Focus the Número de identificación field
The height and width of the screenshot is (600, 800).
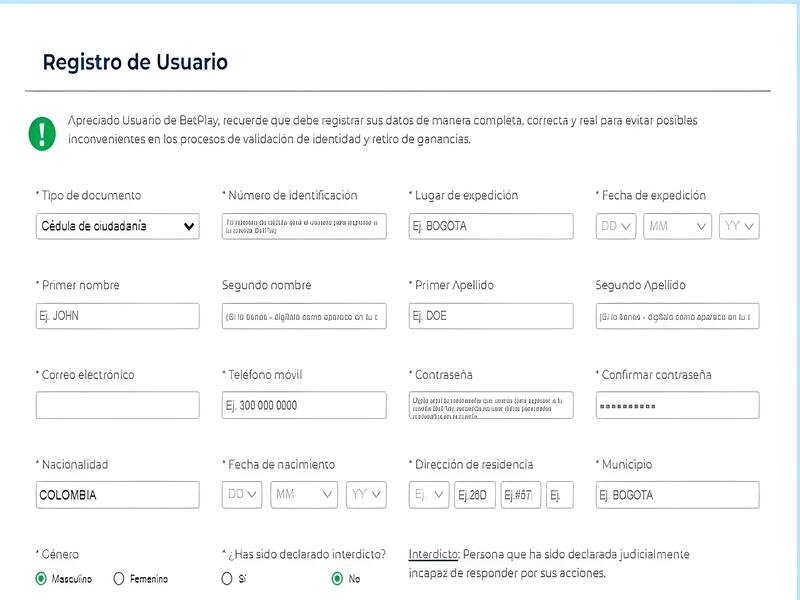point(304,226)
